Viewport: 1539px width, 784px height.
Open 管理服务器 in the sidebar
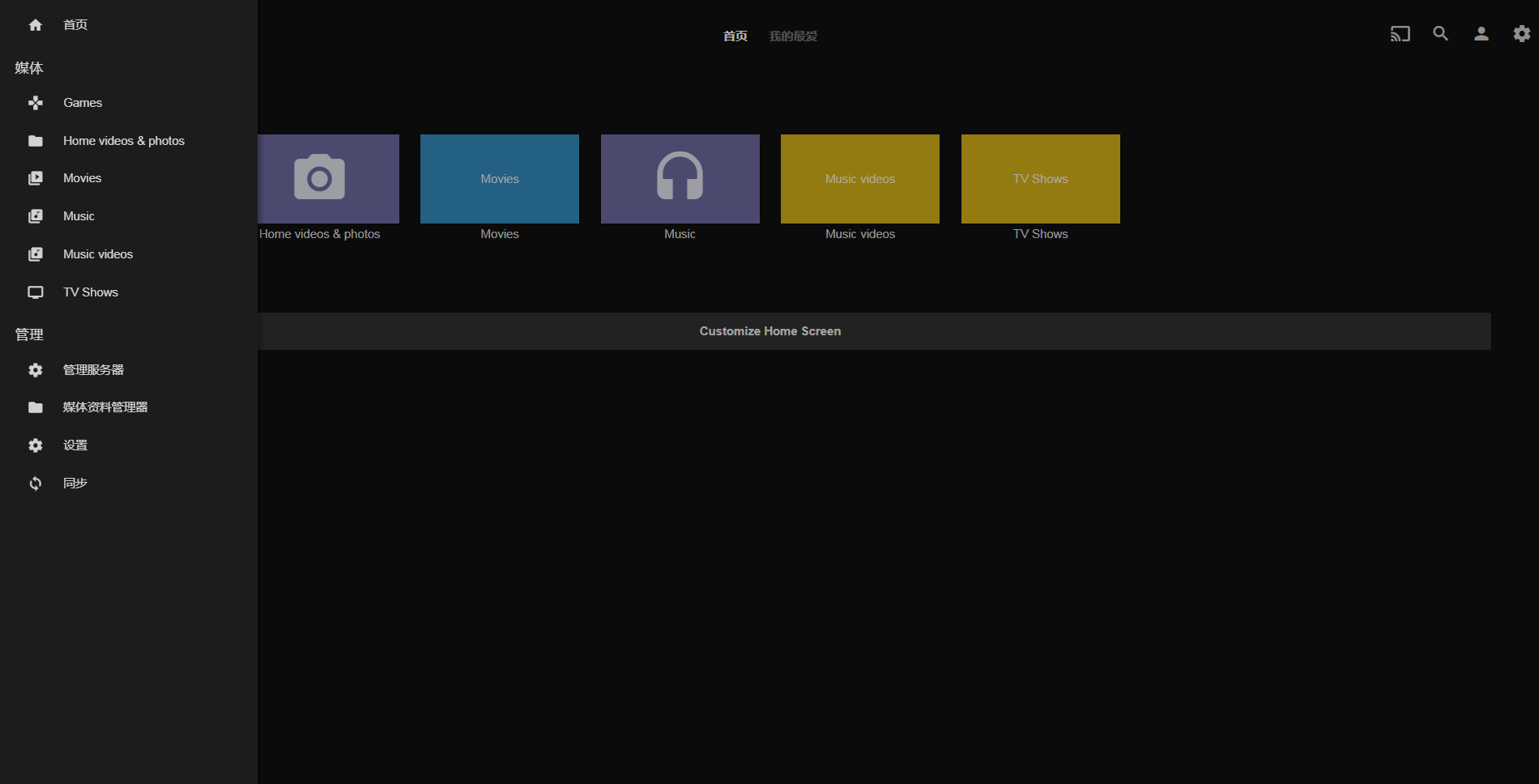(129, 370)
